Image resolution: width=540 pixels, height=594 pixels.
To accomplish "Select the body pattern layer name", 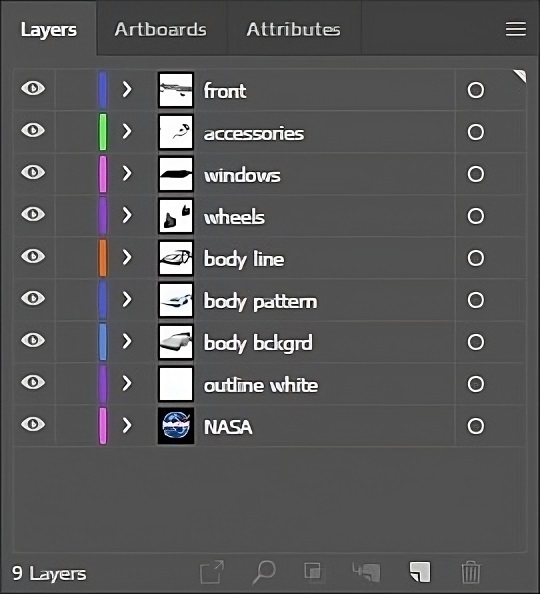I will 260,302.
